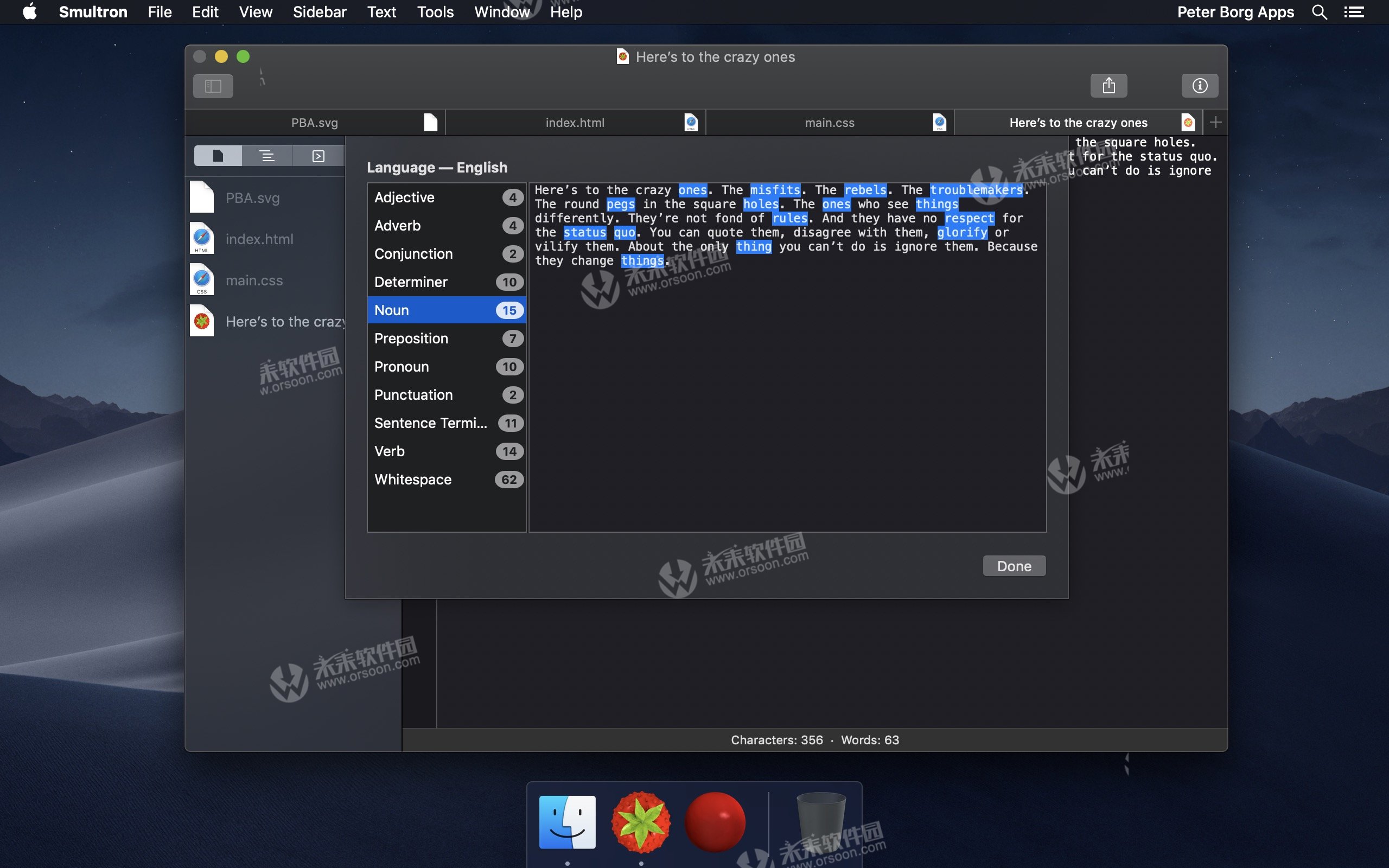Click the red ball app Dock icon
Image resolution: width=1389 pixels, height=868 pixels.
[715, 821]
